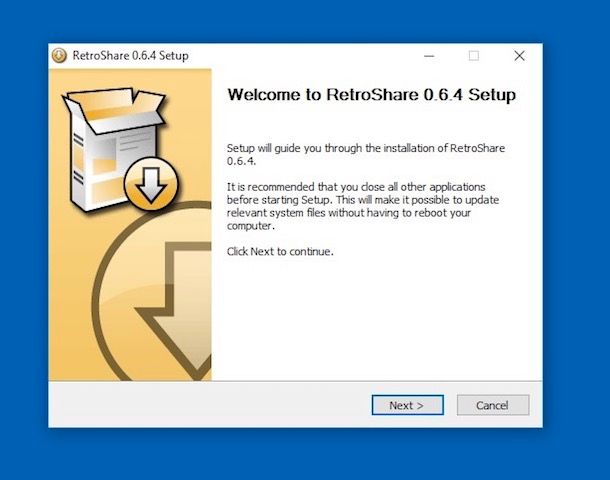Minimize the RetroShare Setup window
Viewport: 610px width, 480px height.
[x=429, y=56]
